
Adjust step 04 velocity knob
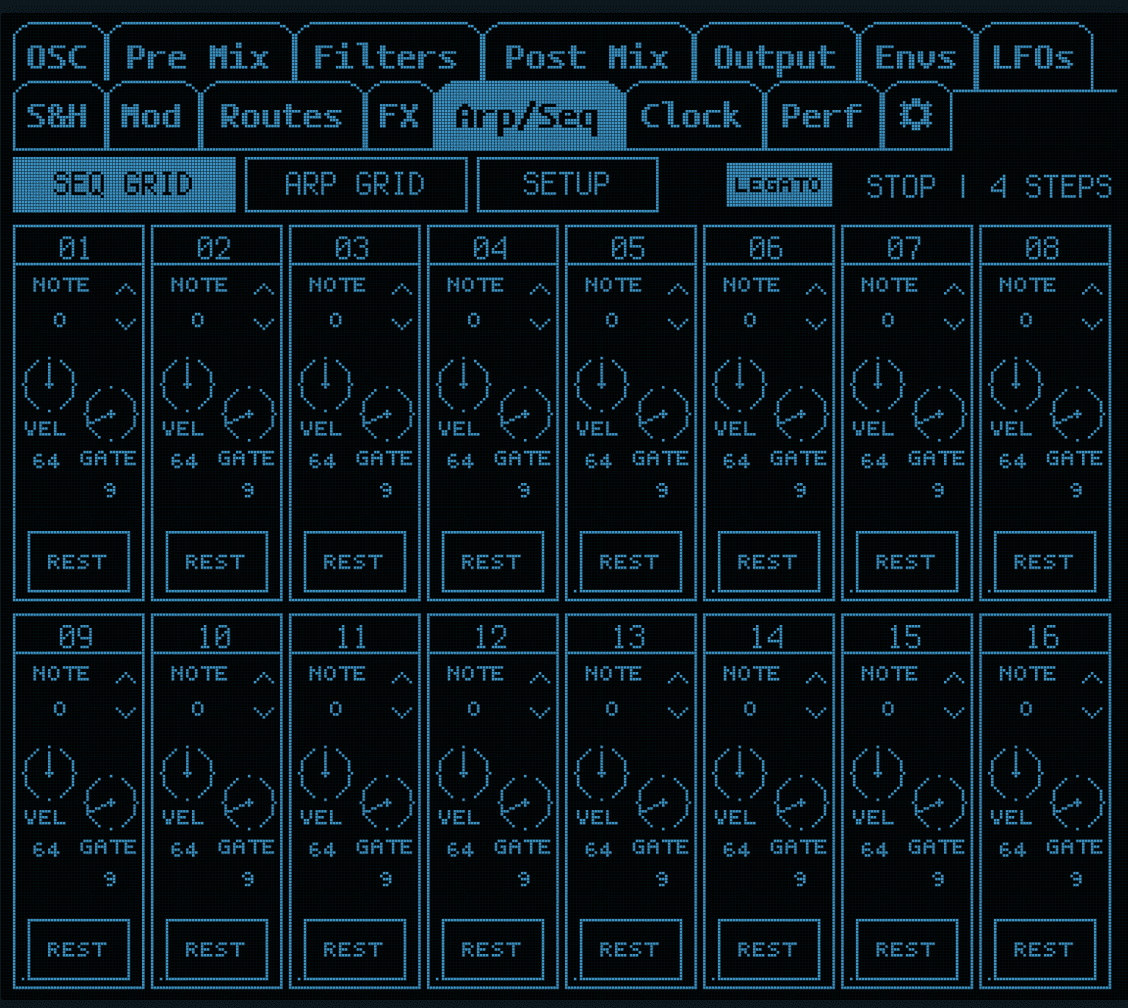click(463, 384)
